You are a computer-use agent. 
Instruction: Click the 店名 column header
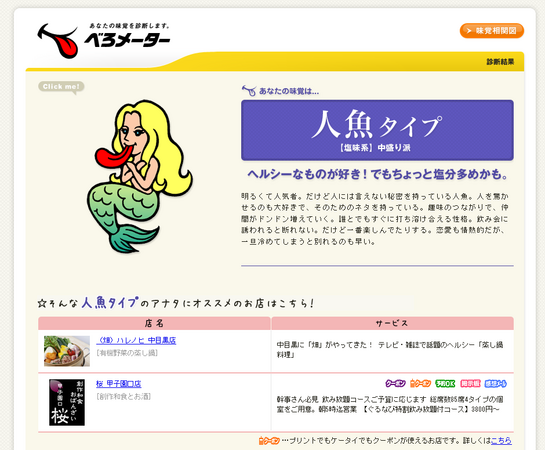(x=154, y=323)
